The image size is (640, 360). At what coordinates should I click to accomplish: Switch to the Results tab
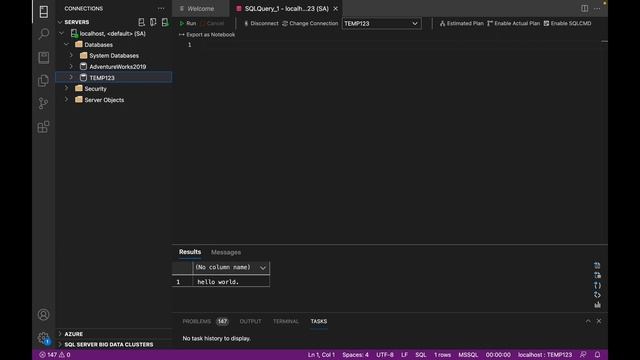pos(190,252)
